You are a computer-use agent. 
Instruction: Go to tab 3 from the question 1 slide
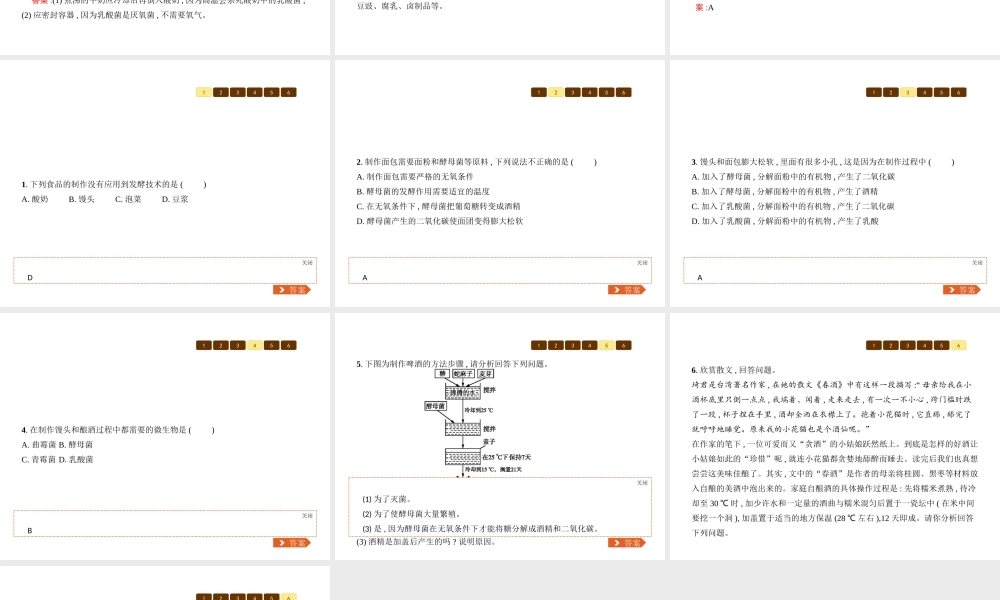(238, 92)
